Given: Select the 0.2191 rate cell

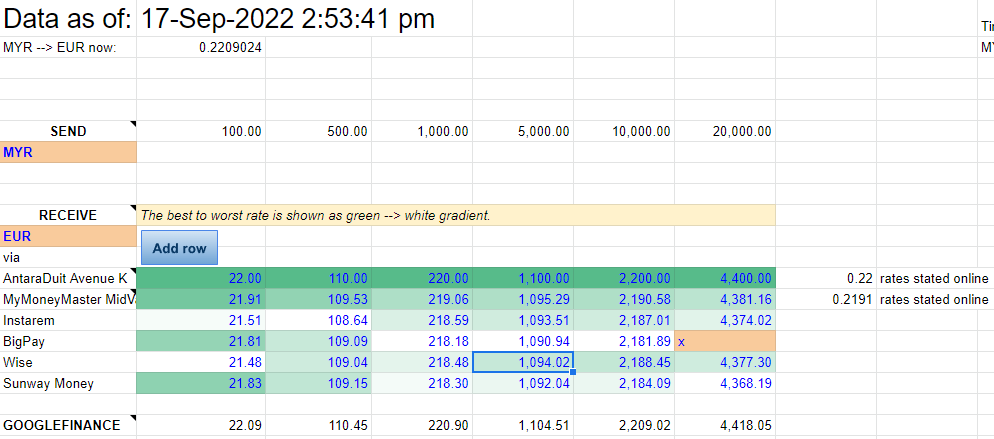Looking at the screenshot, I should pyautogui.click(x=826, y=299).
